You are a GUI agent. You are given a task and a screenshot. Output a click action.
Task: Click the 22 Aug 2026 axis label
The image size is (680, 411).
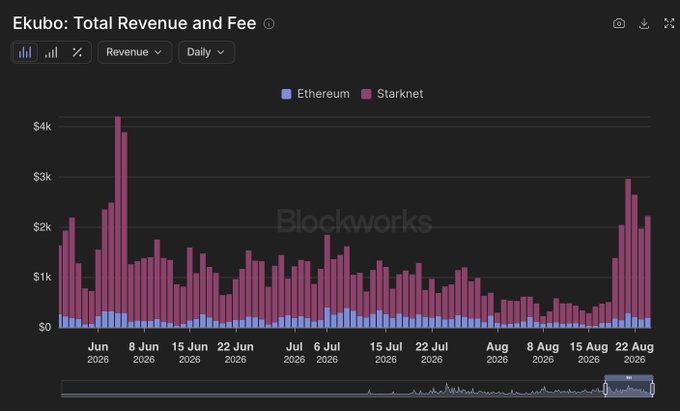point(634,353)
